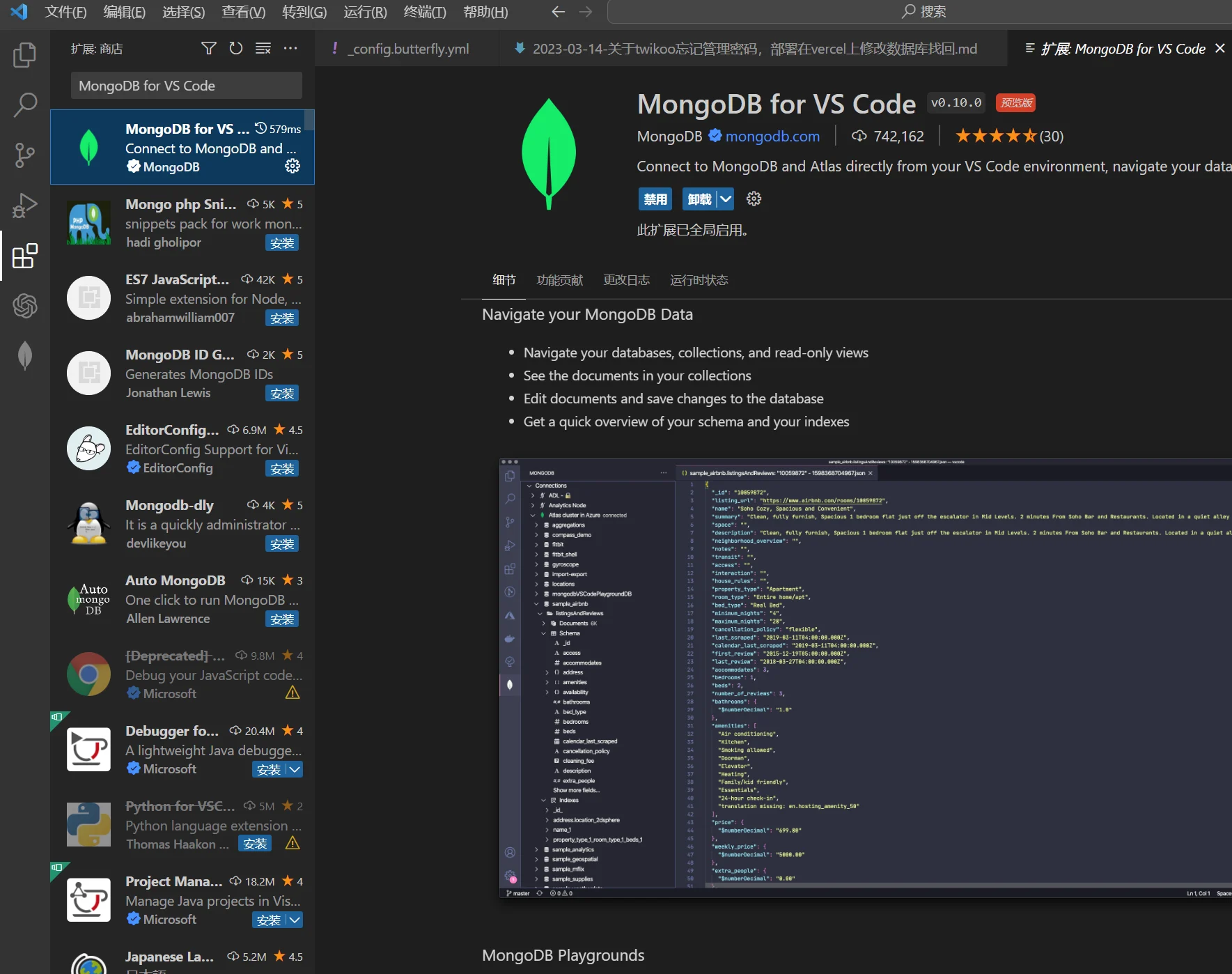Click the 卸载 uninstall button

(700, 199)
